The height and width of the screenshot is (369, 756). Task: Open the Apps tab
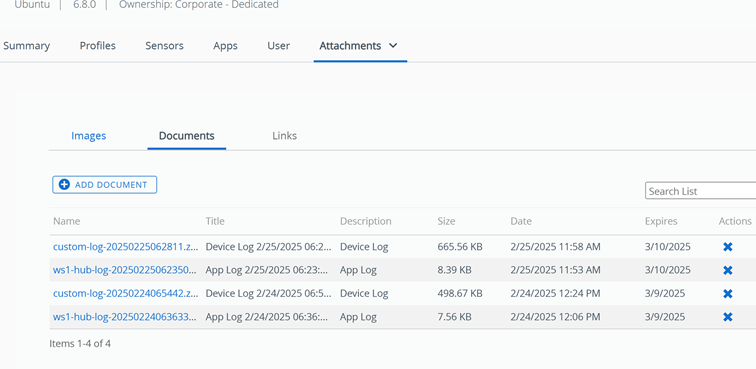click(x=225, y=46)
